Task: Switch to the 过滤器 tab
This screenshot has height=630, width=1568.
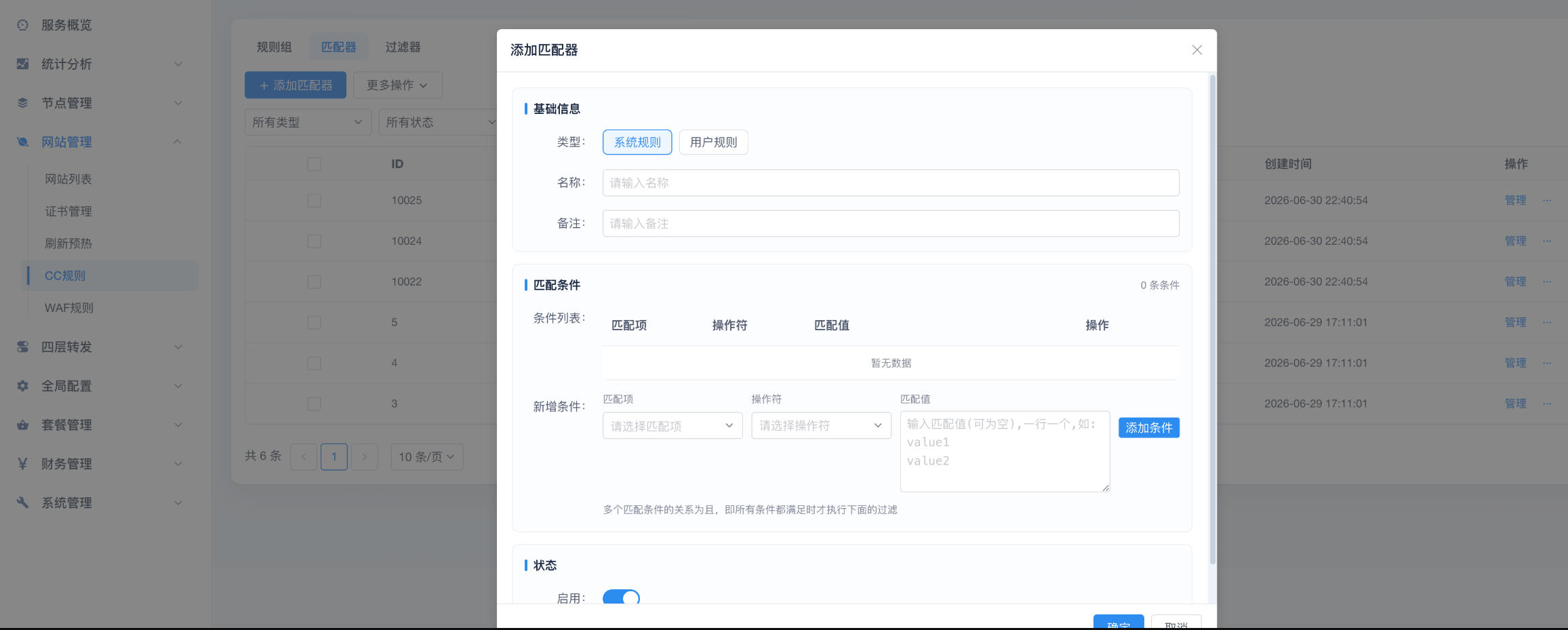Action: pos(403,47)
